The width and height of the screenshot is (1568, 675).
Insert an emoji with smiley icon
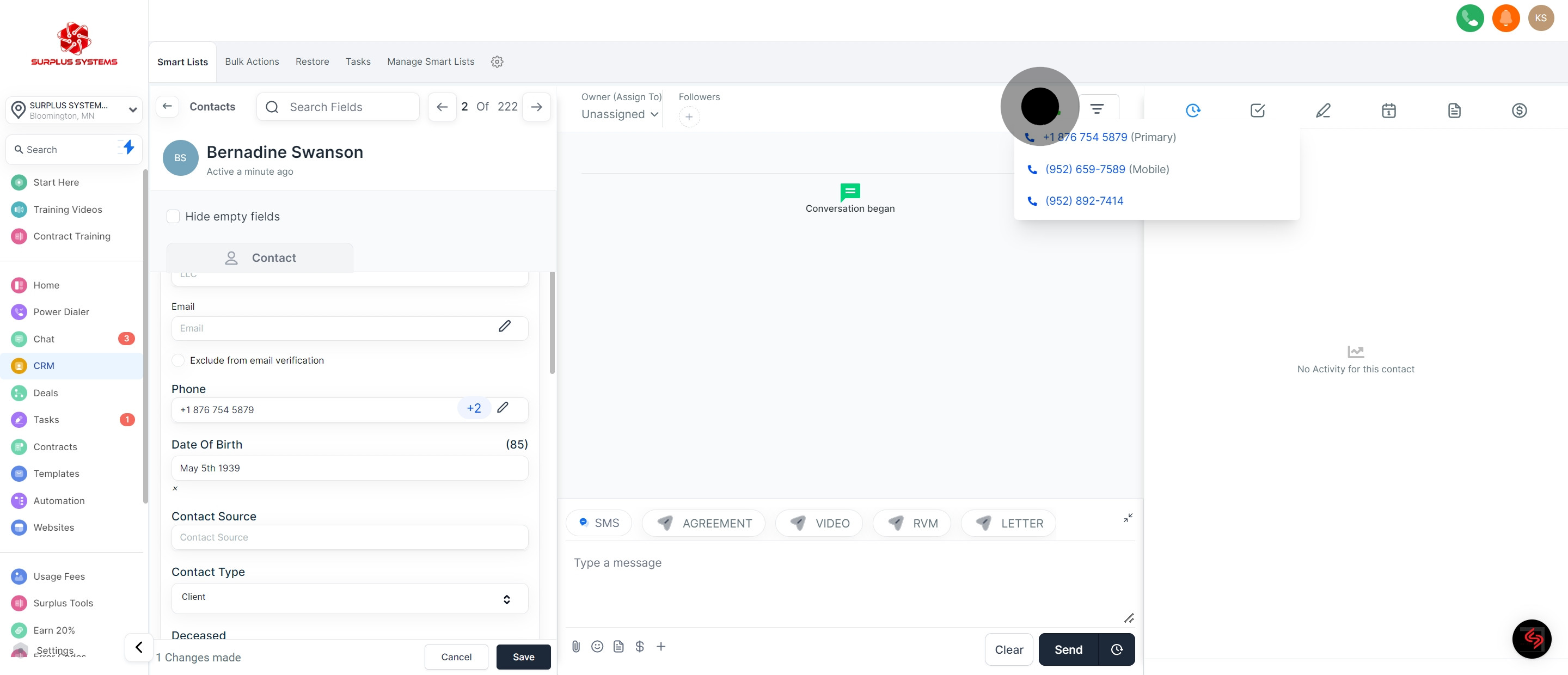point(597,646)
